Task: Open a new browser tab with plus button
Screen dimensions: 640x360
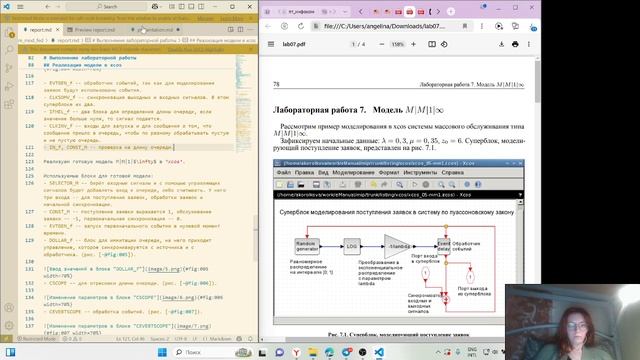Action: tap(451, 11)
